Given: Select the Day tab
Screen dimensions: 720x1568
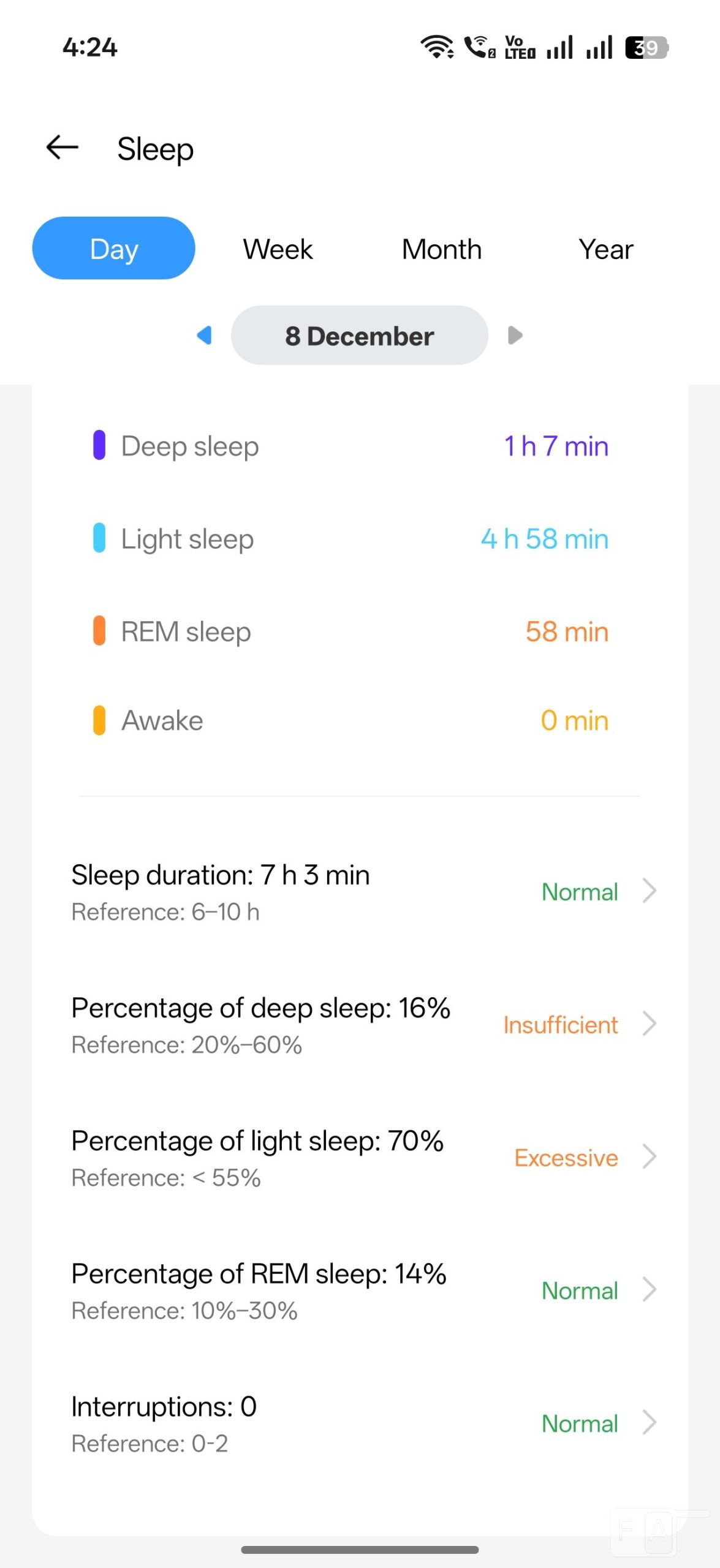Looking at the screenshot, I should pos(114,249).
